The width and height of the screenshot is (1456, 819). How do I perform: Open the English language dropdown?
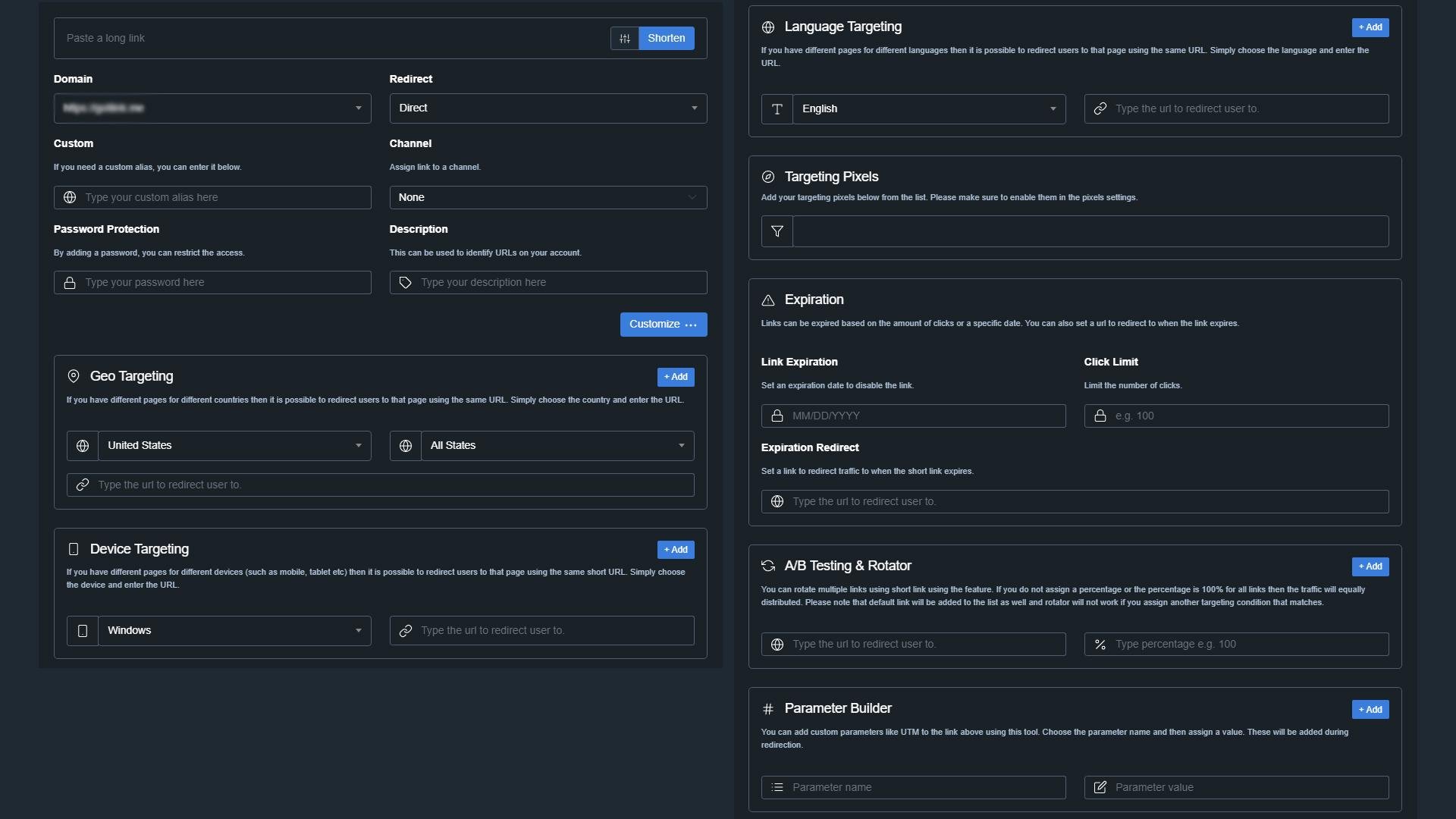coord(928,109)
